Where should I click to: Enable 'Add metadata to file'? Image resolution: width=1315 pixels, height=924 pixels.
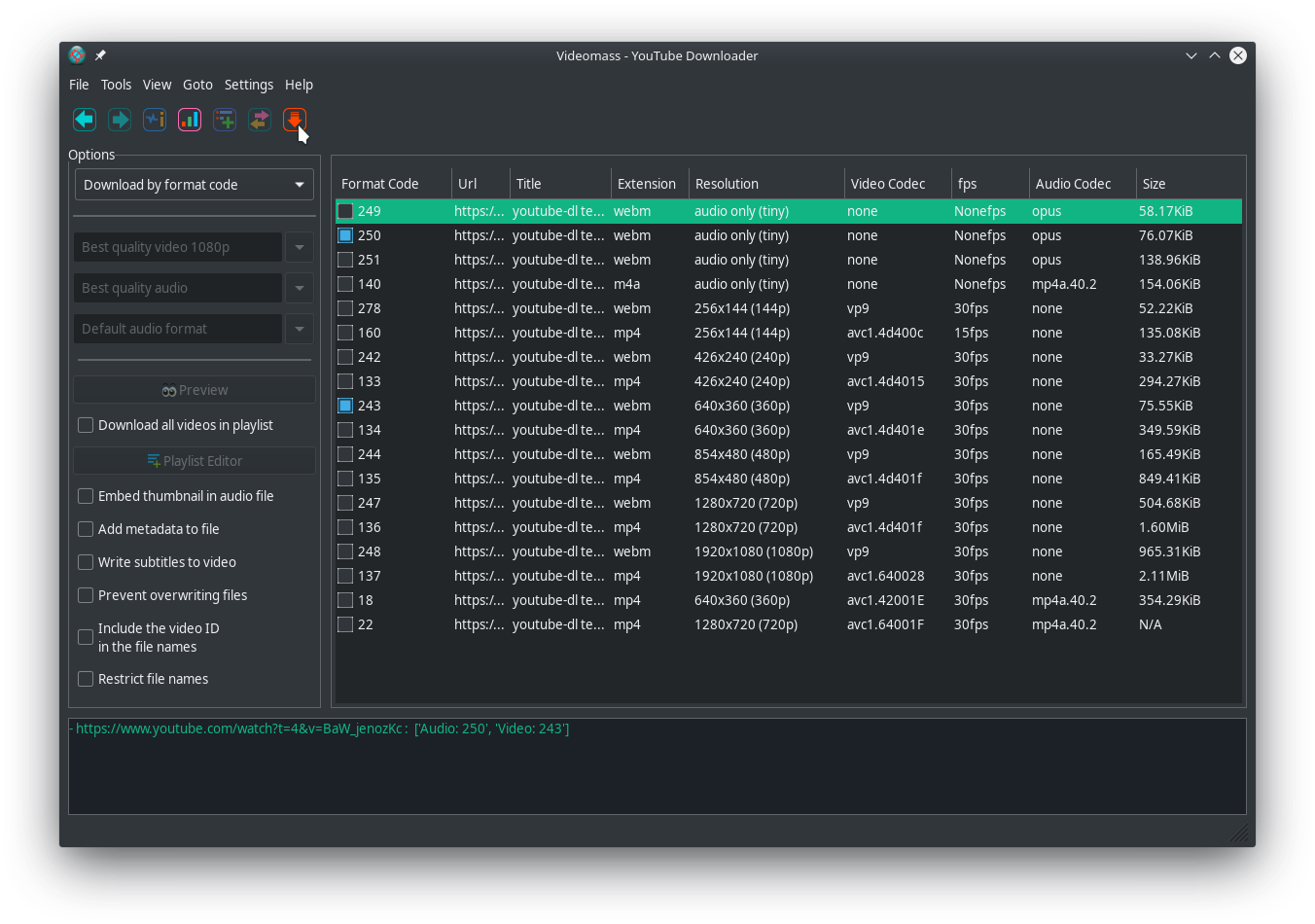(x=86, y=529)
